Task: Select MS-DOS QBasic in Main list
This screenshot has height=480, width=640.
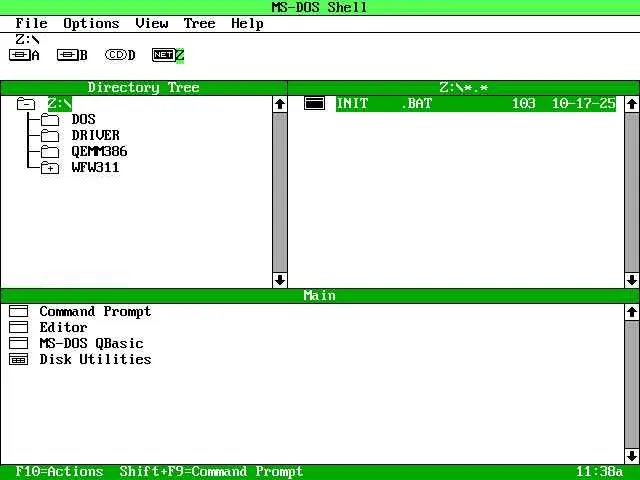Action: pos(91,343)
